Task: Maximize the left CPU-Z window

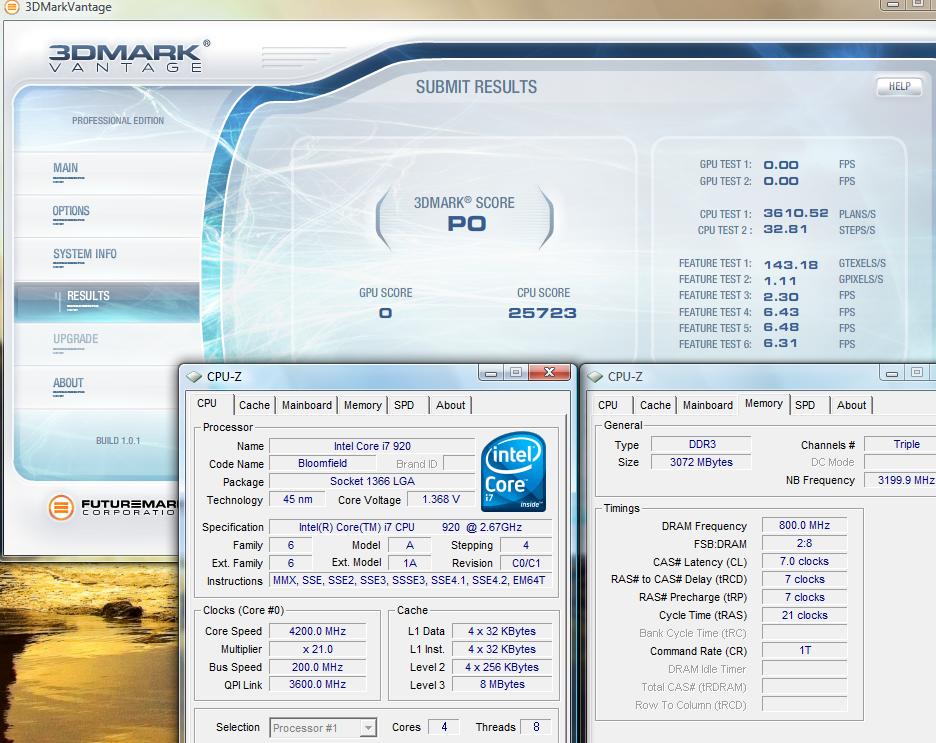Action: (516, 373)
